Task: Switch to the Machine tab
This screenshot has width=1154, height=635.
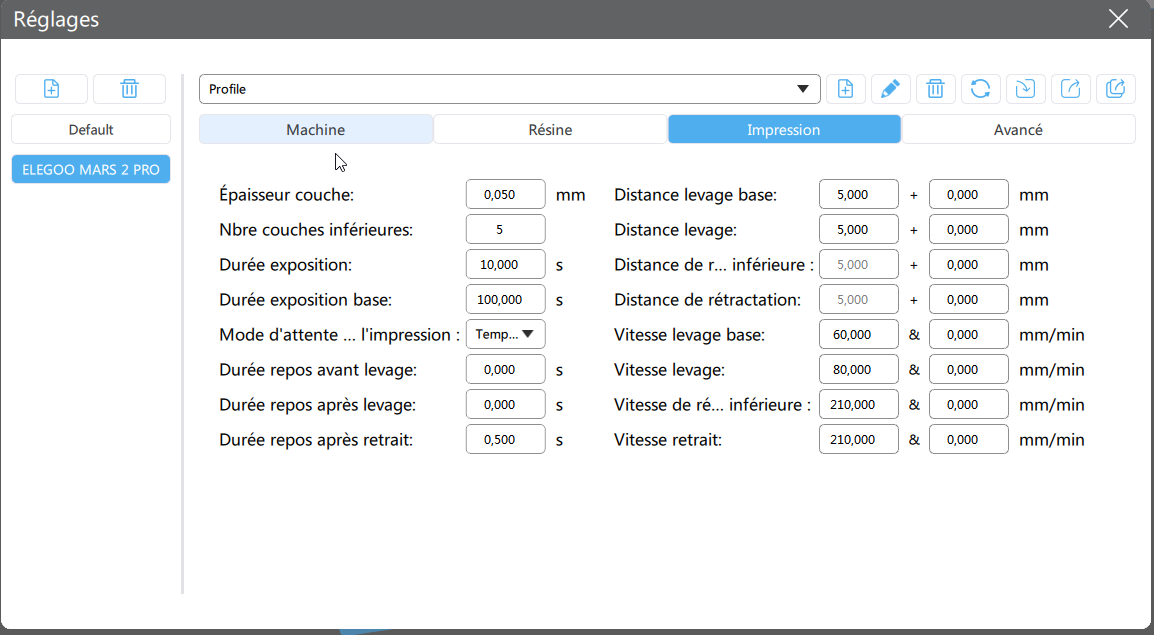Action: coord(316,130)
